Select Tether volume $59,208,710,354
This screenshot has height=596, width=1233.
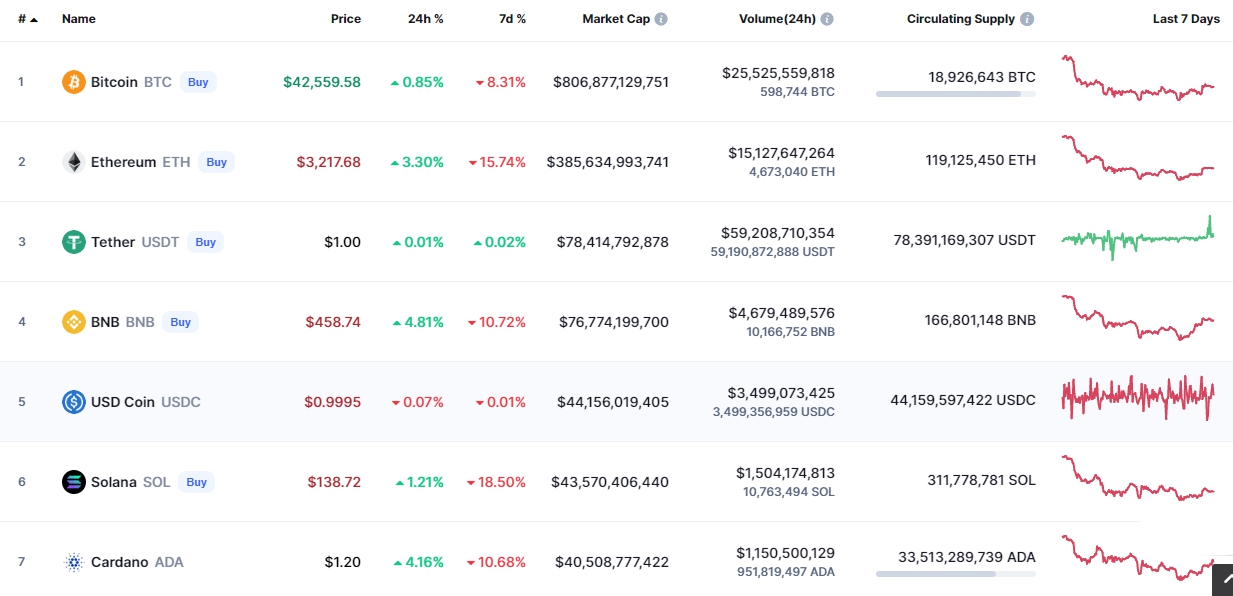[778, 233]
